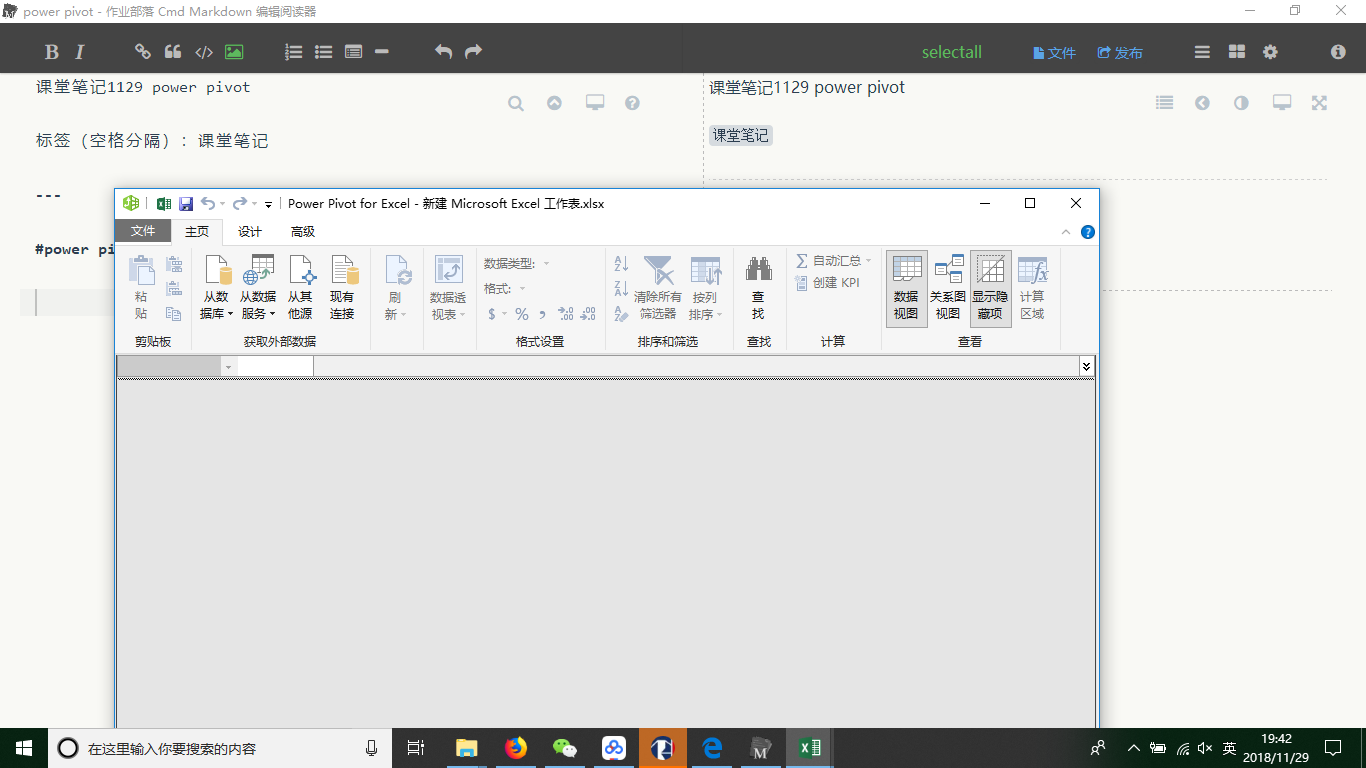Toggle bold formatting in the Markdown toolbar
The width and height of the screenshot is (1366, 768).
(x=50, y=51)
